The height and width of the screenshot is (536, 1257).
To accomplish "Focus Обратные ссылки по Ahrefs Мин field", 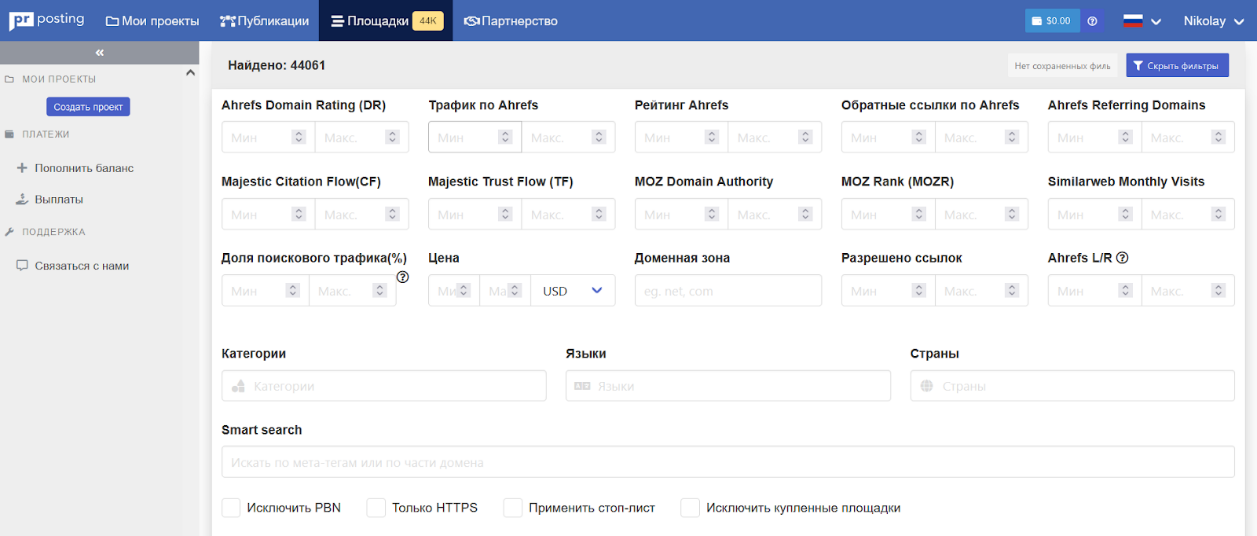I will click(888, 137).
